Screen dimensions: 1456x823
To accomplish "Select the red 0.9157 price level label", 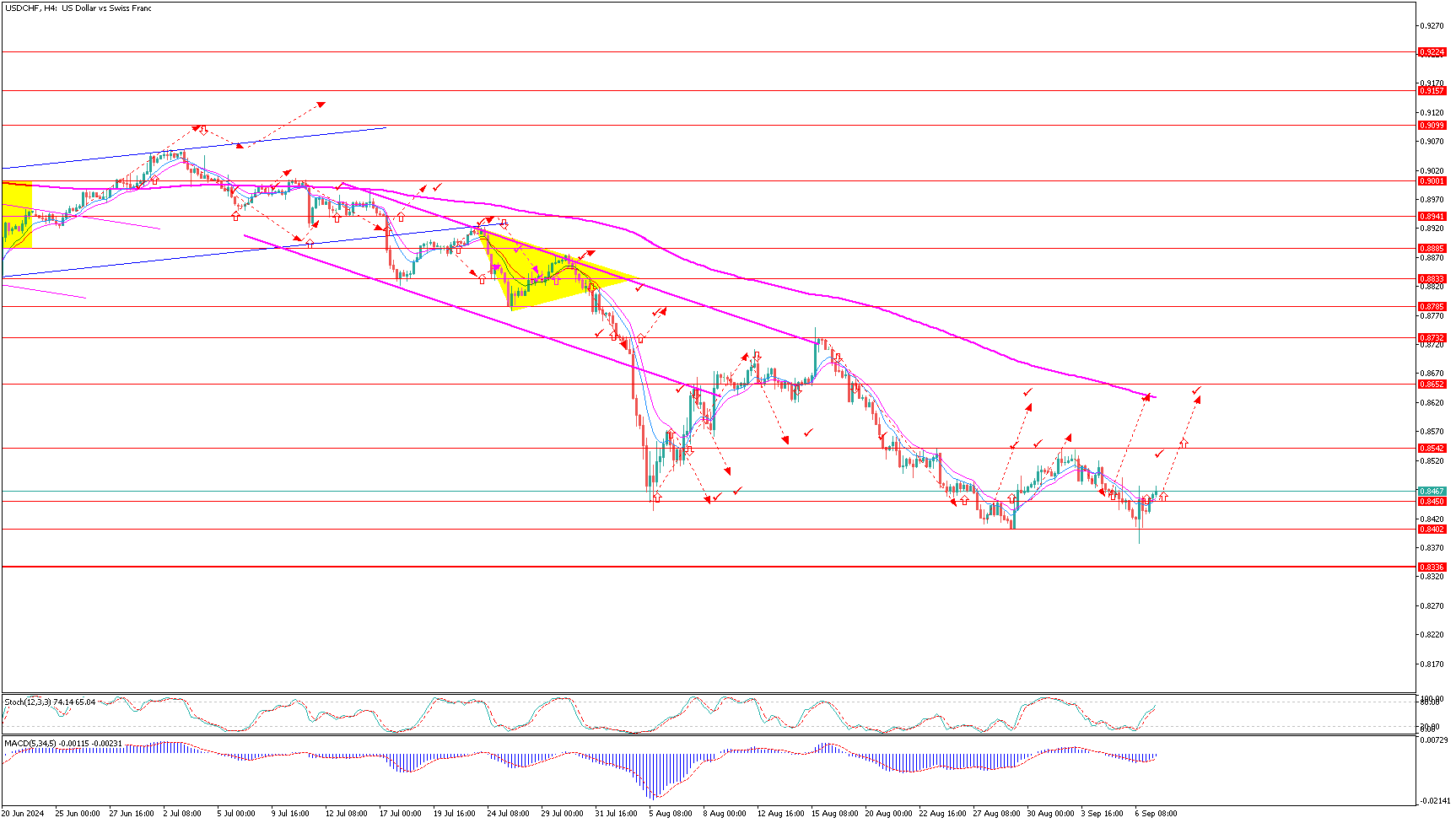I will tap(1432, 91).
